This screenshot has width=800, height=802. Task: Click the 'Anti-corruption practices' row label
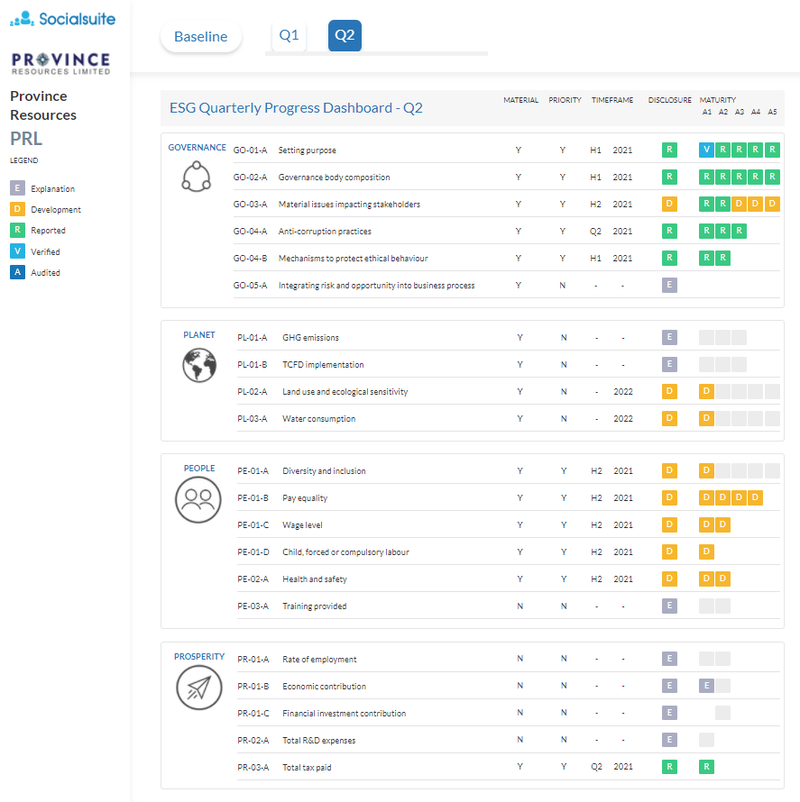[x=325, y=232]
